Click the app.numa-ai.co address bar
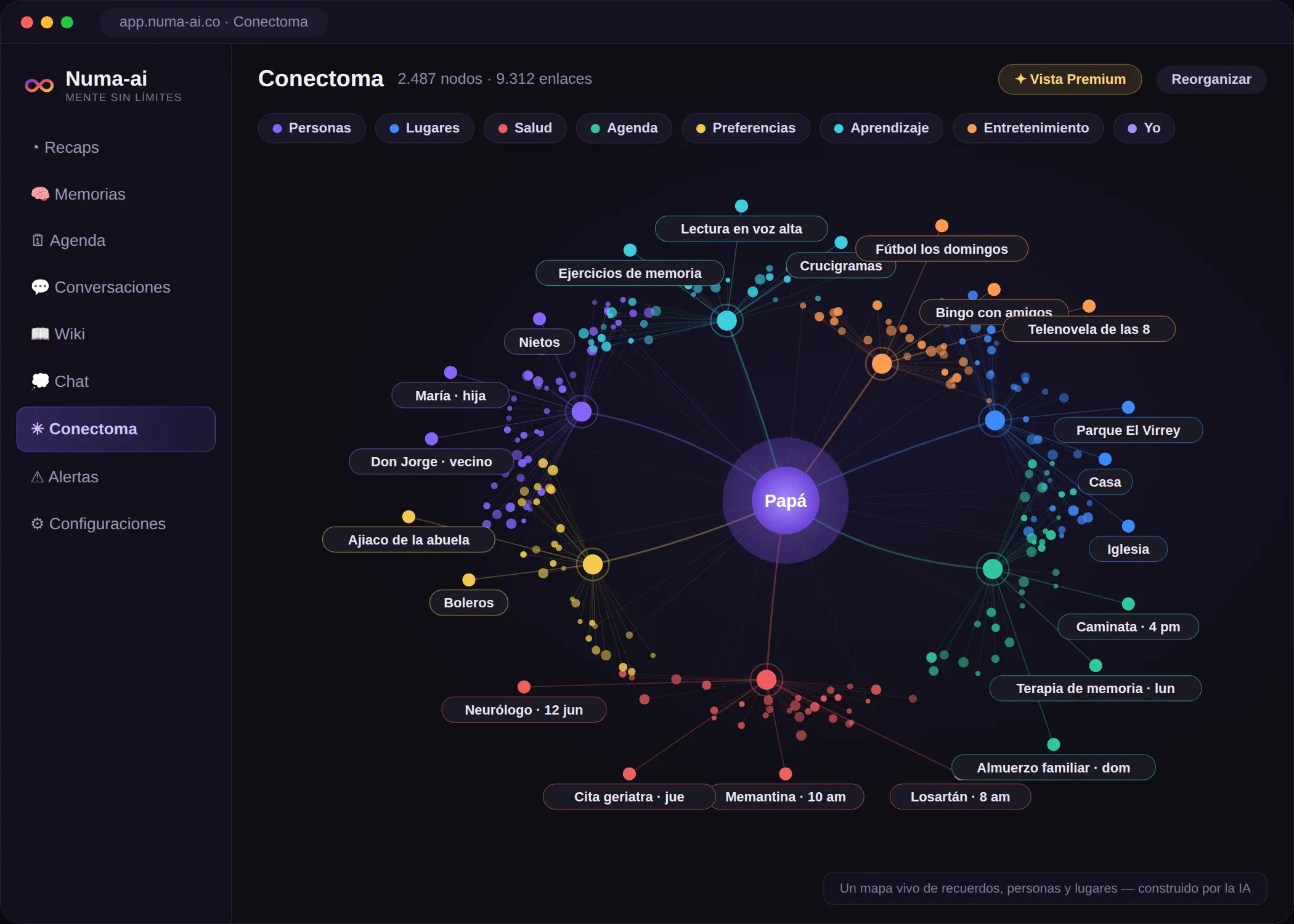Viewport: 1294px width, 924px height. pos(214,22)
